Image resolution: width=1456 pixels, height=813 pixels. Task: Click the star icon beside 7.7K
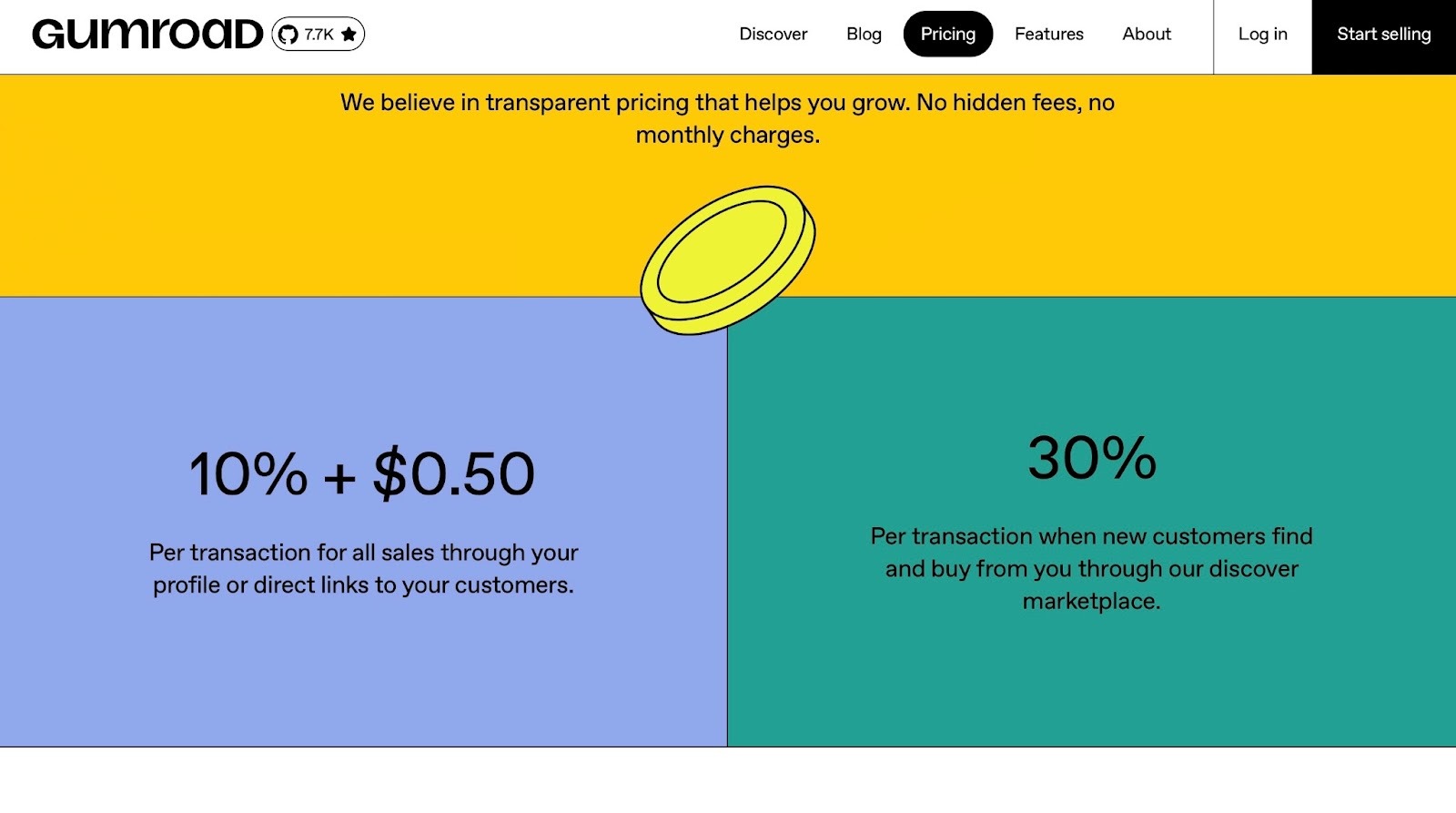point(347,34)
